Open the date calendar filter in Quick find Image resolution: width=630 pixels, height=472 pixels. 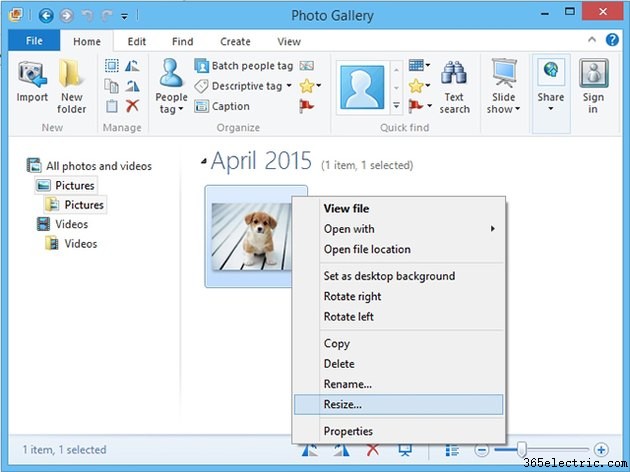[419, 65]
